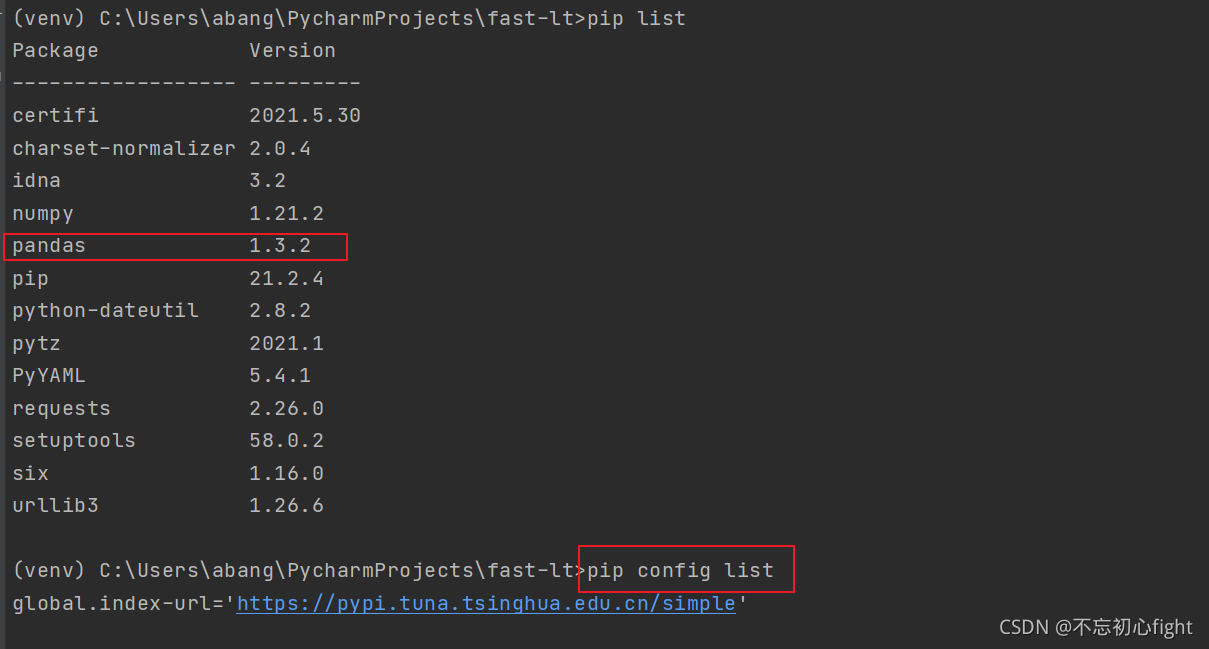The height and width of the screenshot is (649, 1209).
Task: Click the PyYAML package name
Action: coord(48,376)
